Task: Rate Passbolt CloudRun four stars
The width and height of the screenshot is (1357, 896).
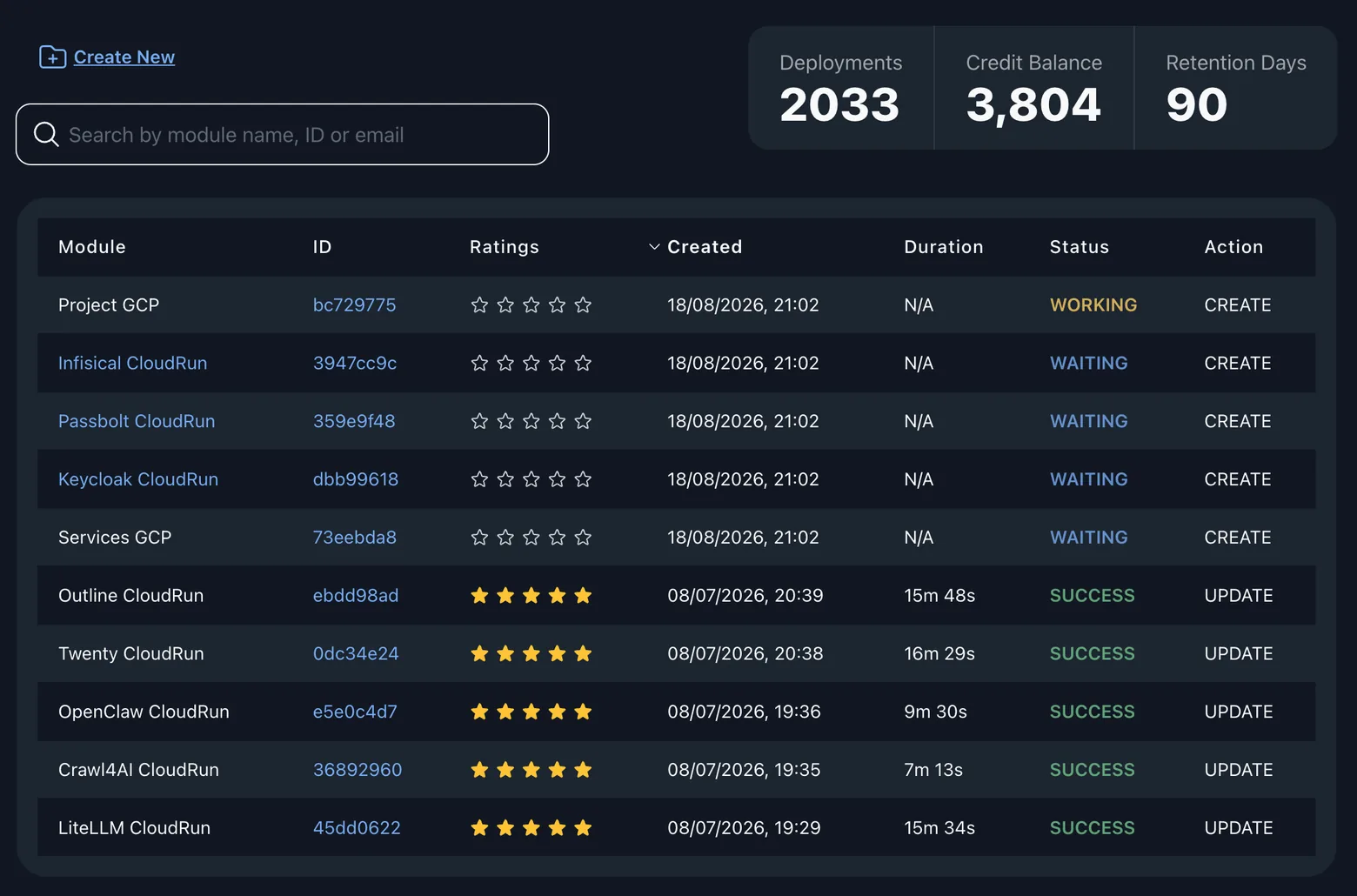Action: (558, 421)
